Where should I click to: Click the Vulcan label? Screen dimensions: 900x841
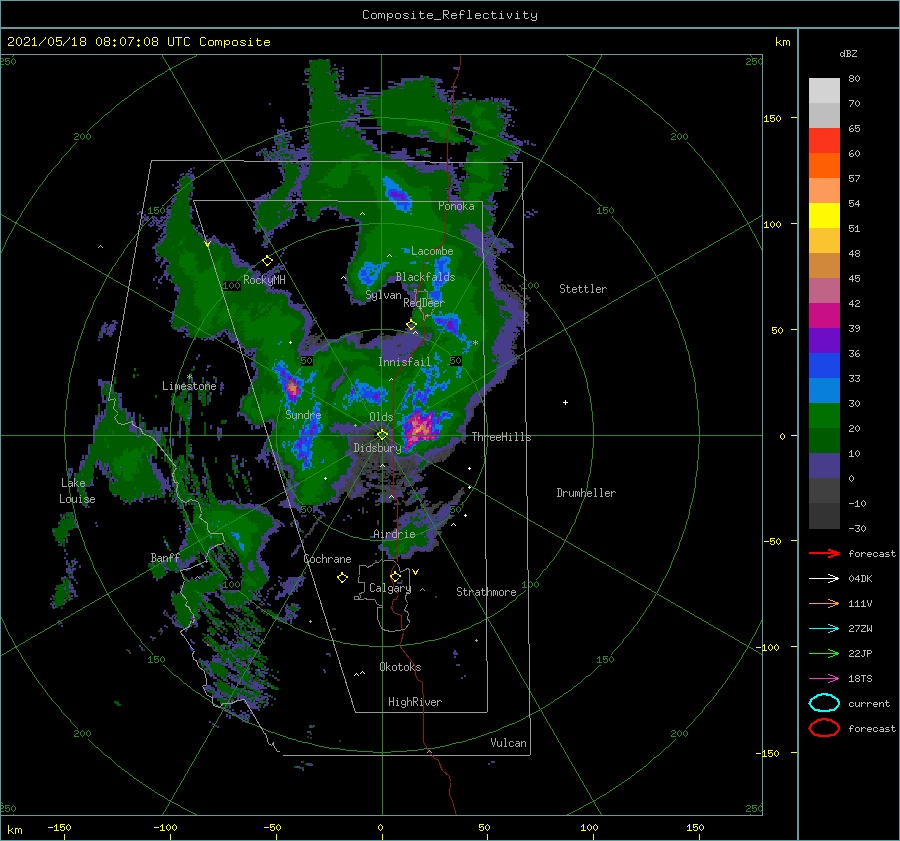508,743
